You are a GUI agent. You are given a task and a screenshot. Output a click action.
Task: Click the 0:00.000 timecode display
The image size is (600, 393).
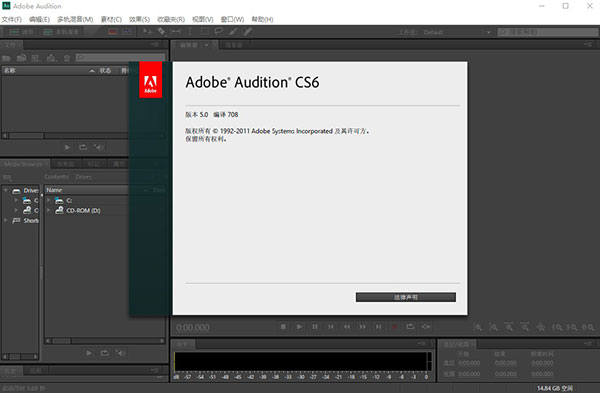[x=193, y=328]
